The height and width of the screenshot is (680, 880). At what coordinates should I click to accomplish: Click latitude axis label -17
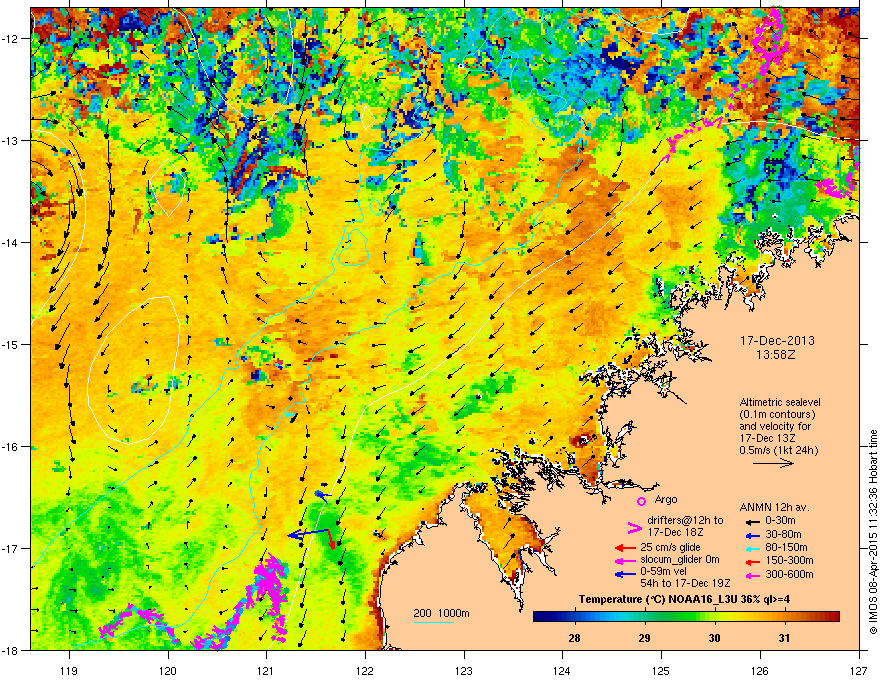[x=11, y=548]
